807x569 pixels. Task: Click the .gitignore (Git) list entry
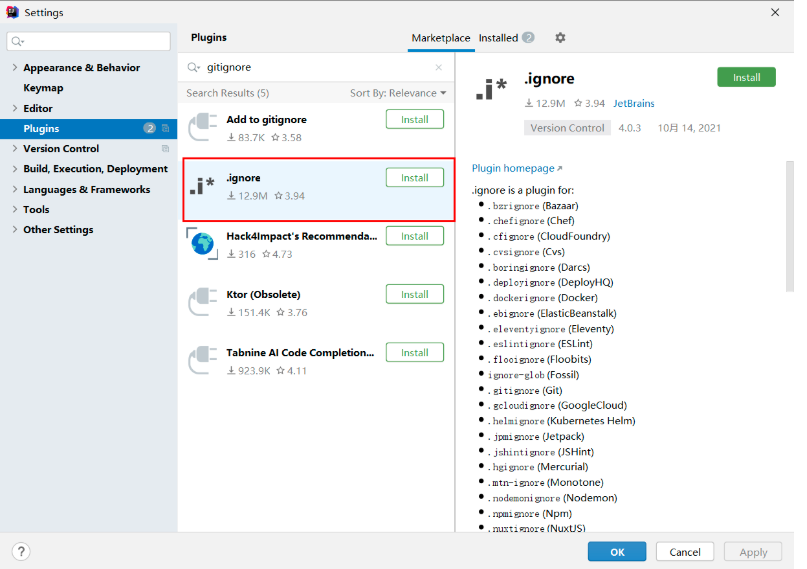525,390
